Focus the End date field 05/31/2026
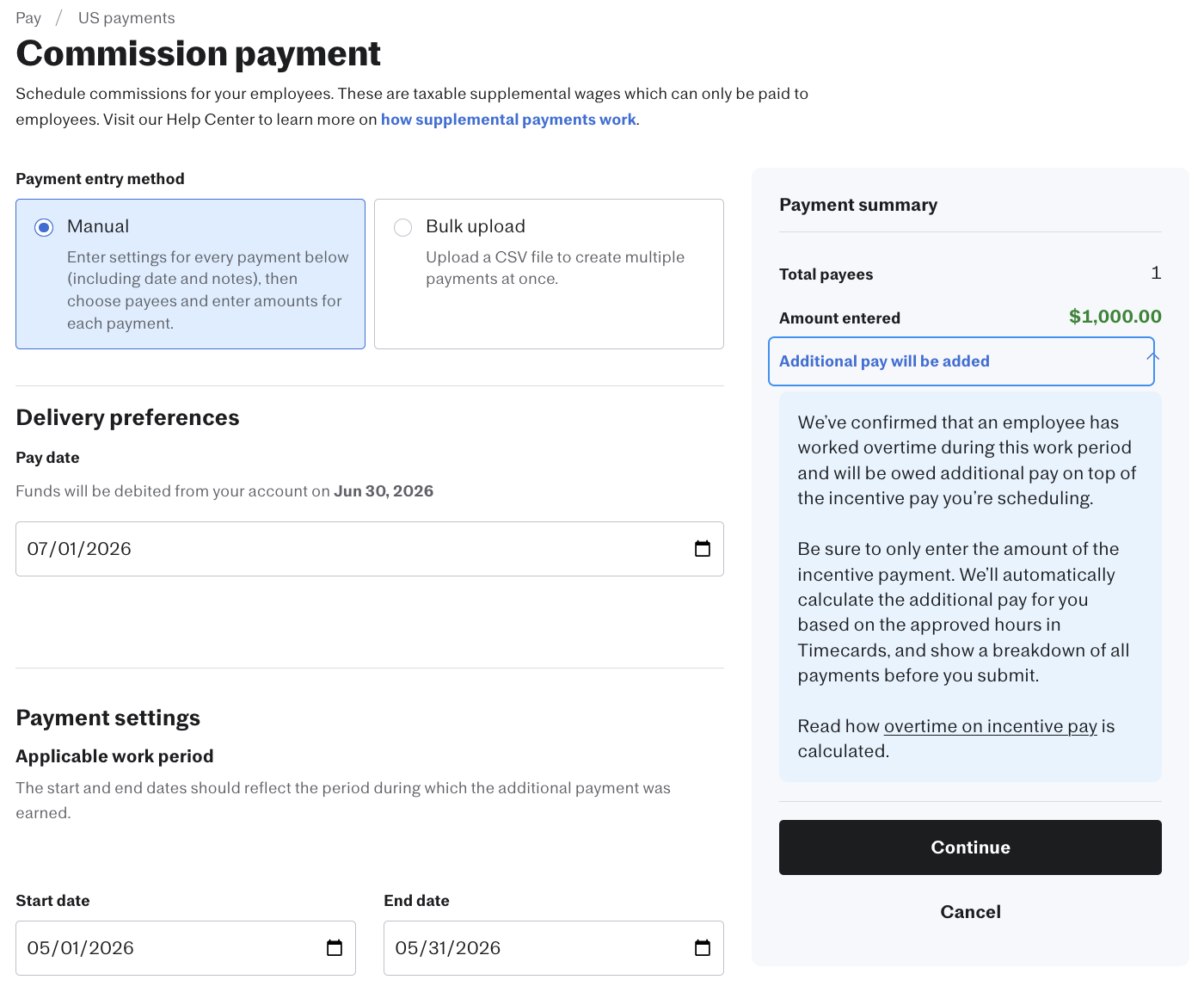This screenshot has height=986, width=1204. (x=554, y=948)
